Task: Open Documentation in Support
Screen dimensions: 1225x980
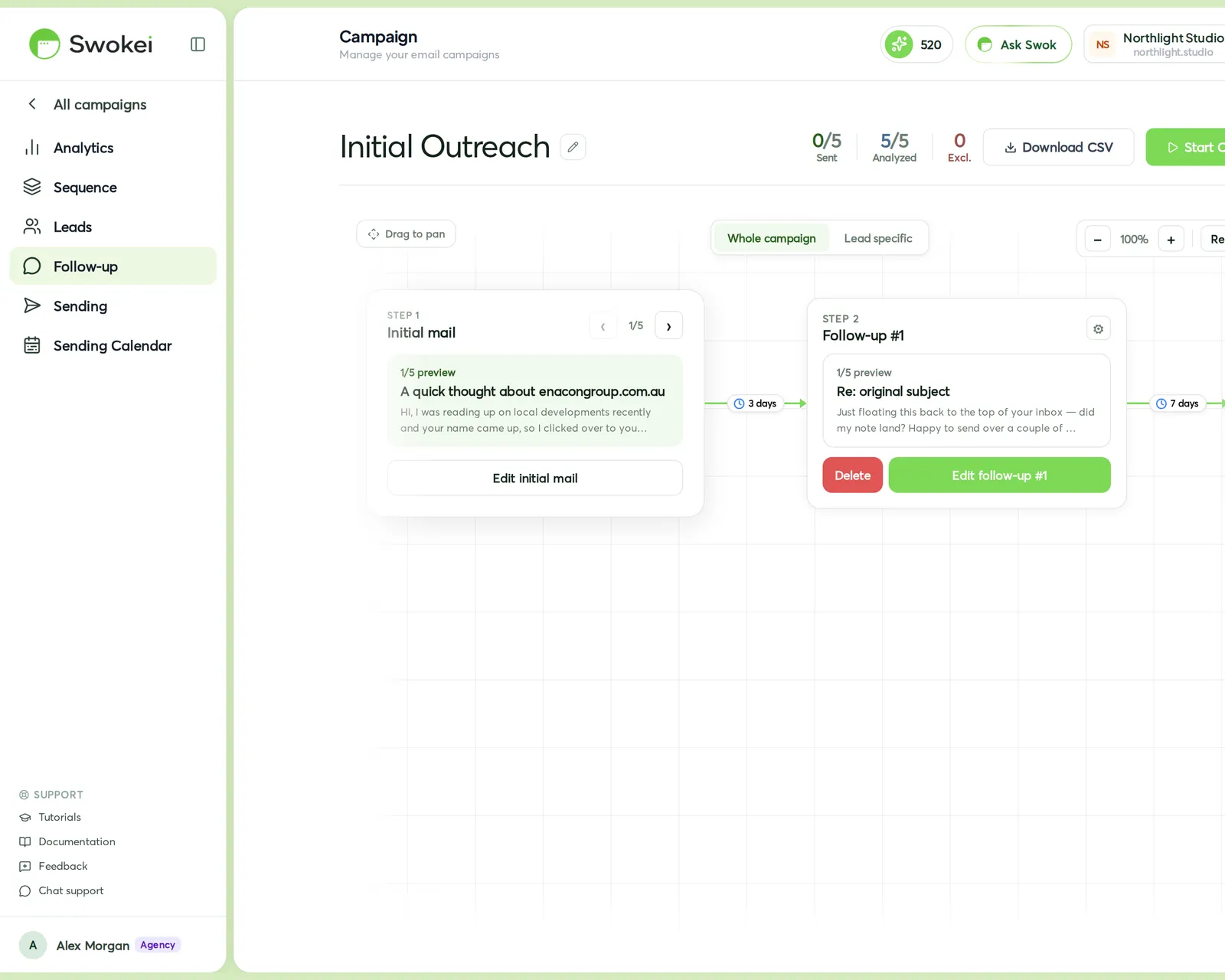Action: pyautogui.click(x=67, y=841)
